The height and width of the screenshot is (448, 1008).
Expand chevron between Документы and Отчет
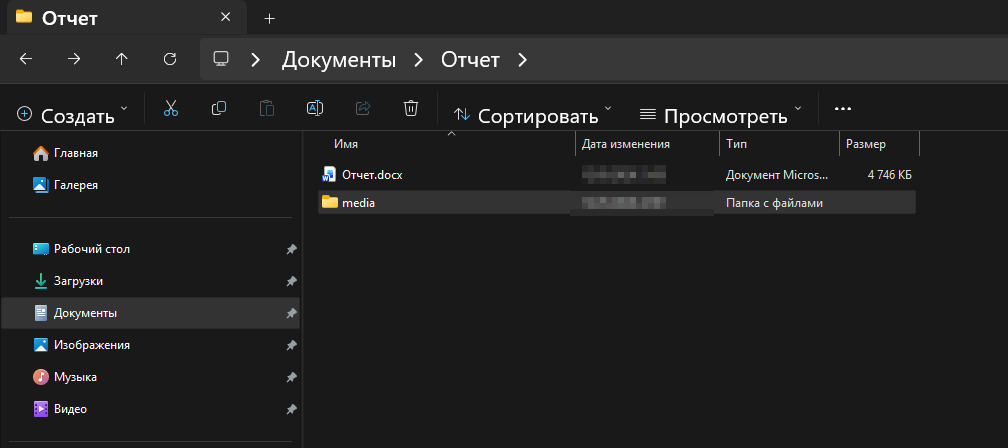(418, 60)
